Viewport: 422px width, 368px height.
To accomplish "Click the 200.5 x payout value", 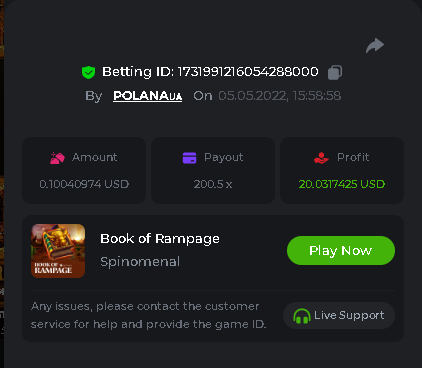I will click(213, 184).
